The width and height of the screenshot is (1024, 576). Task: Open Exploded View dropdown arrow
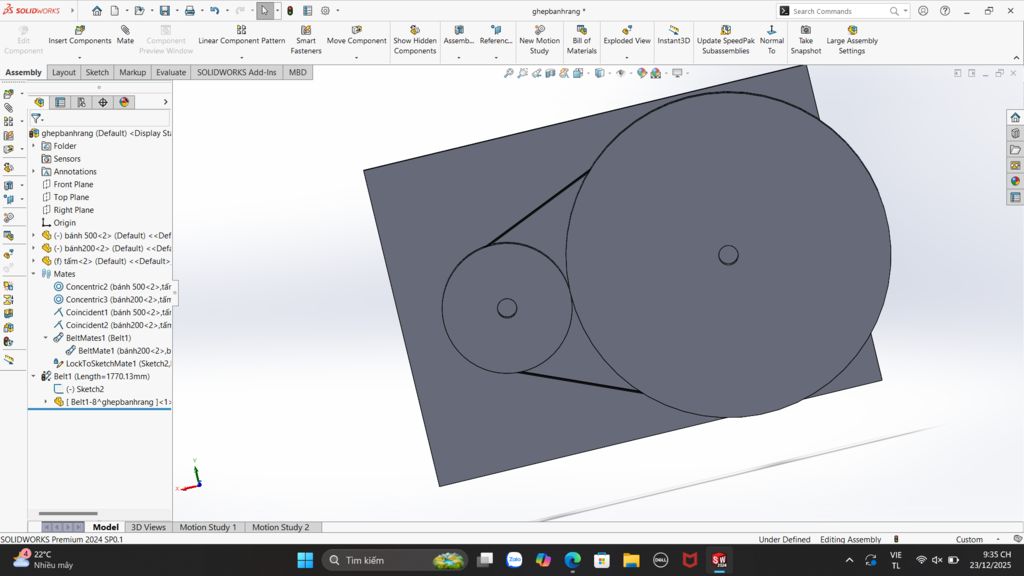pyautogui.click(x=627, y=57)
